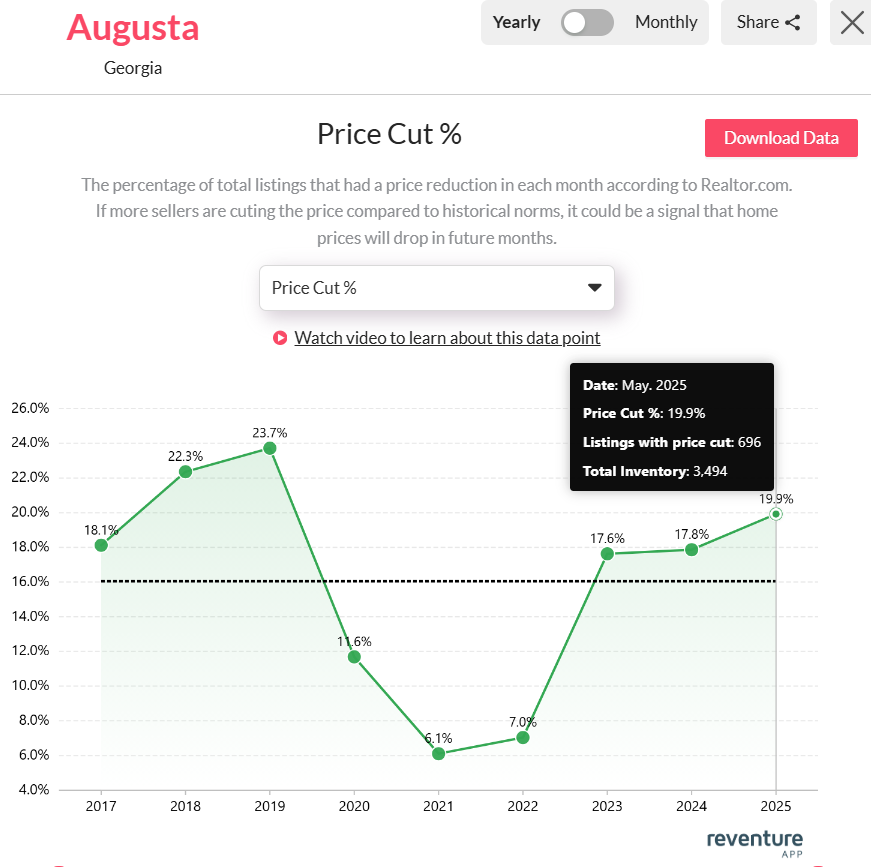871x867 pixels.
Task: Click the red play icon before the video link
Action: click(x=280, y=338)
